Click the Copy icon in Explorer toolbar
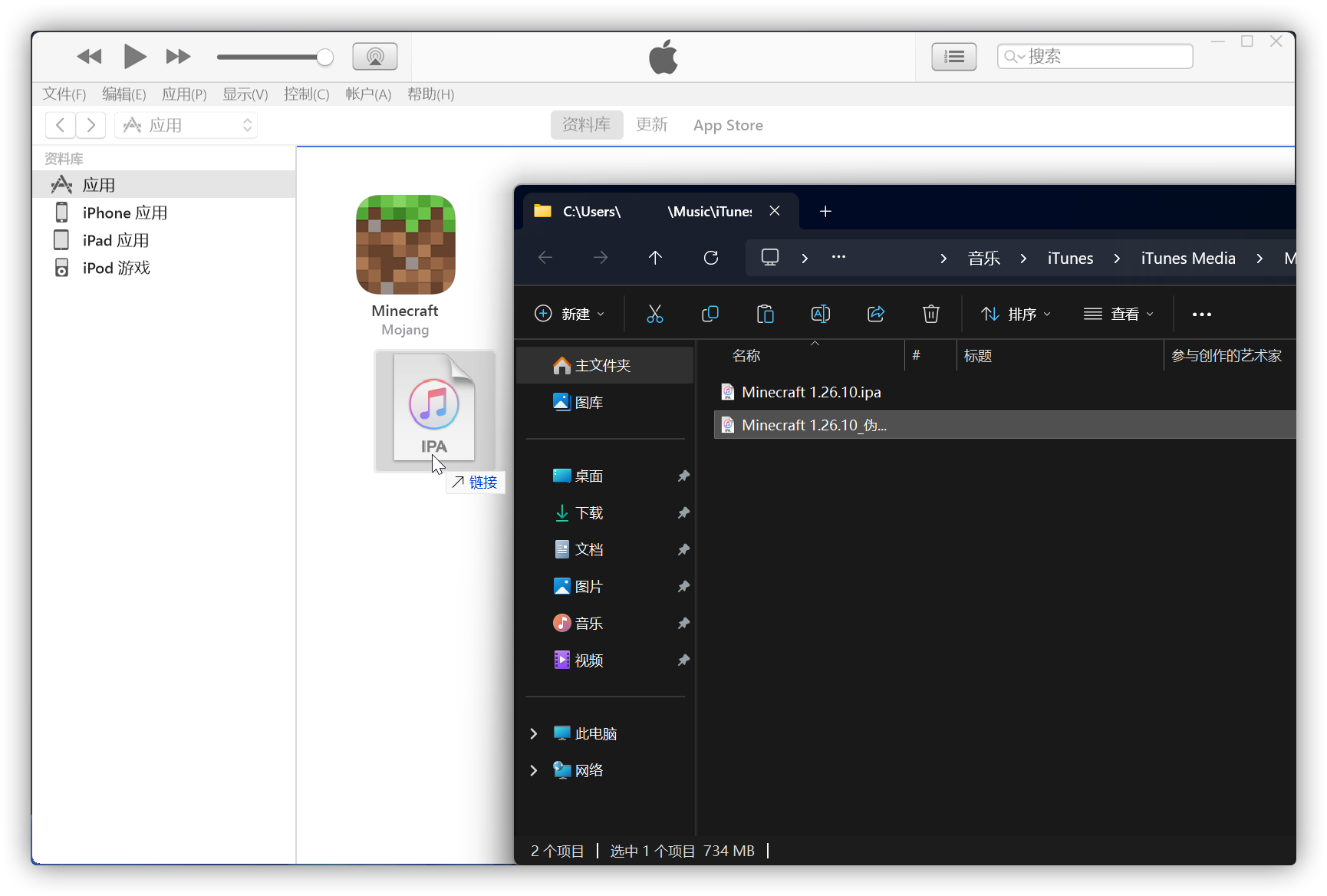Viewport: 1327px width, 896px height. [710, 314]
